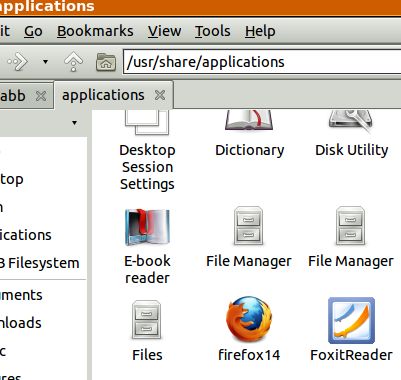The image size is (401, 380).
Task: Click the 'FoxitReader' label text
Action: tap(351, 355)
